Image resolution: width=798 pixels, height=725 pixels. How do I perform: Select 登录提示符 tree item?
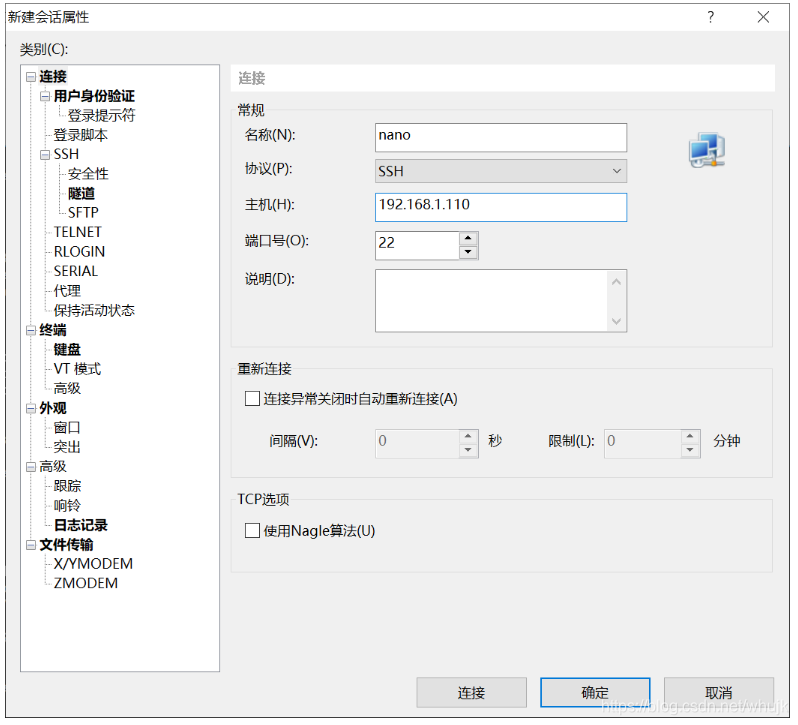pyautogui.click(x=102, y=115)
